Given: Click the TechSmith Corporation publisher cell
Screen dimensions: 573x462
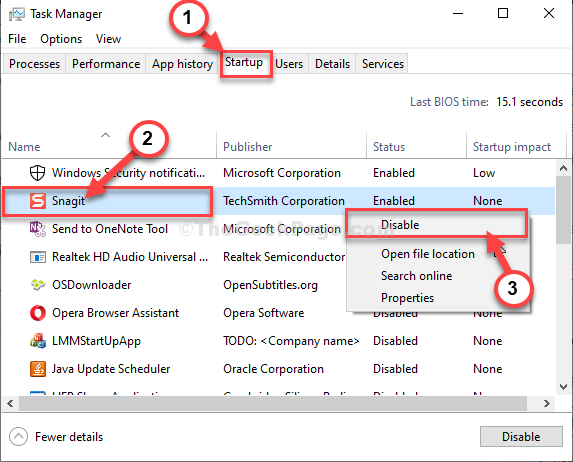Looking at the screenshot, I should 284,201.
